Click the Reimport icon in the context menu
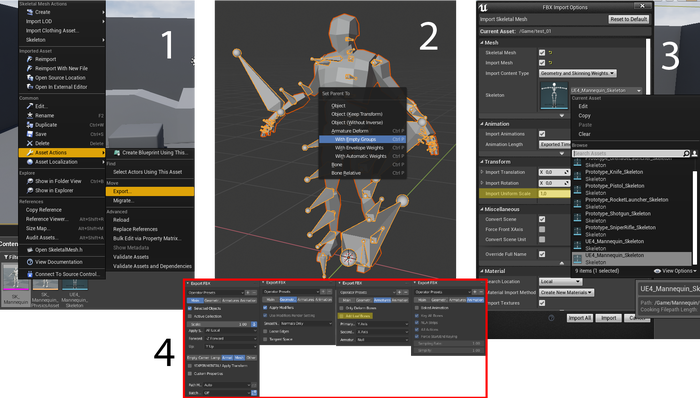 [30, 59]
